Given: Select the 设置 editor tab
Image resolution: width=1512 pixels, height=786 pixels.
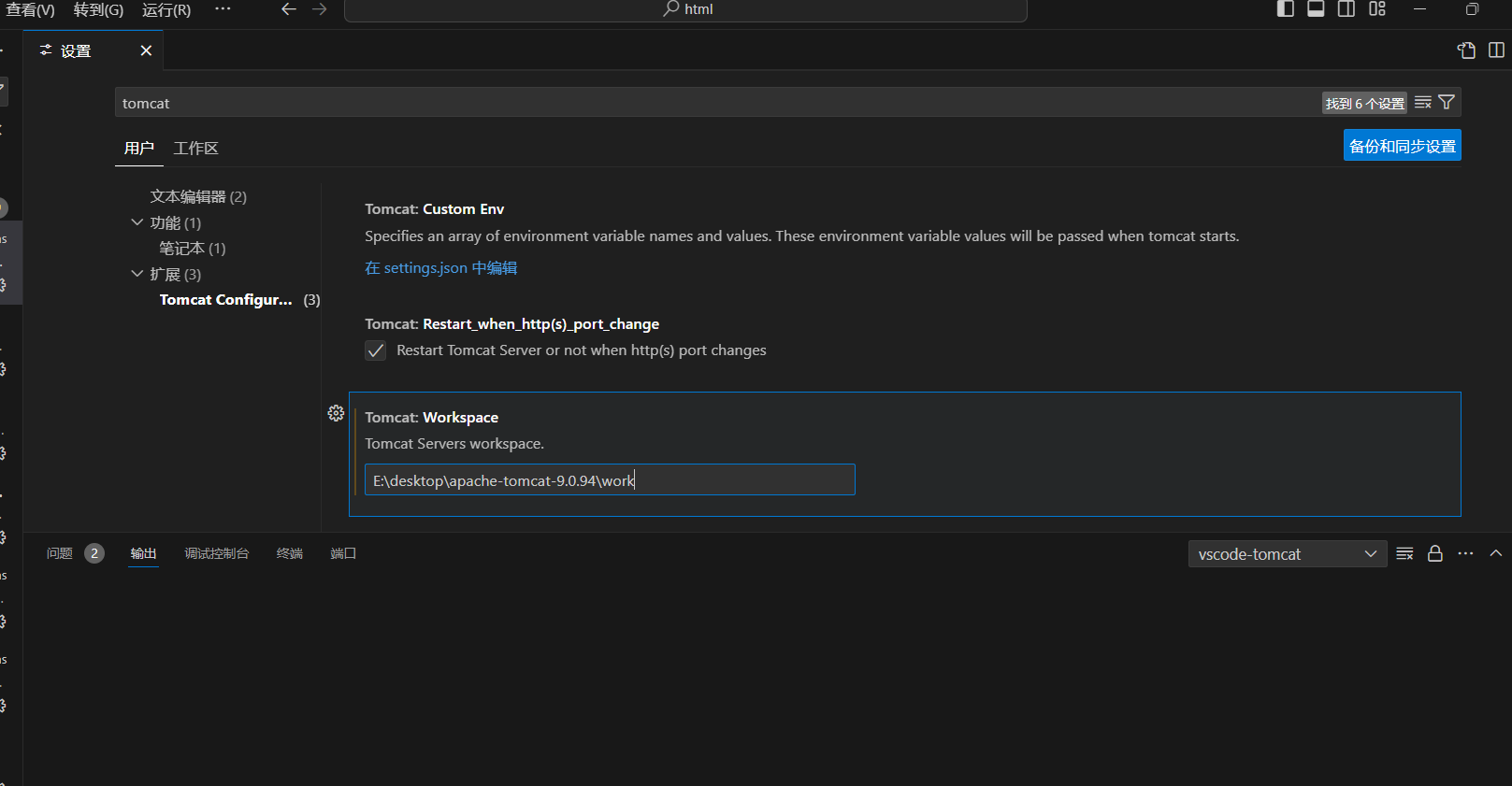Looking at the screenshot, I should point(94,50).
